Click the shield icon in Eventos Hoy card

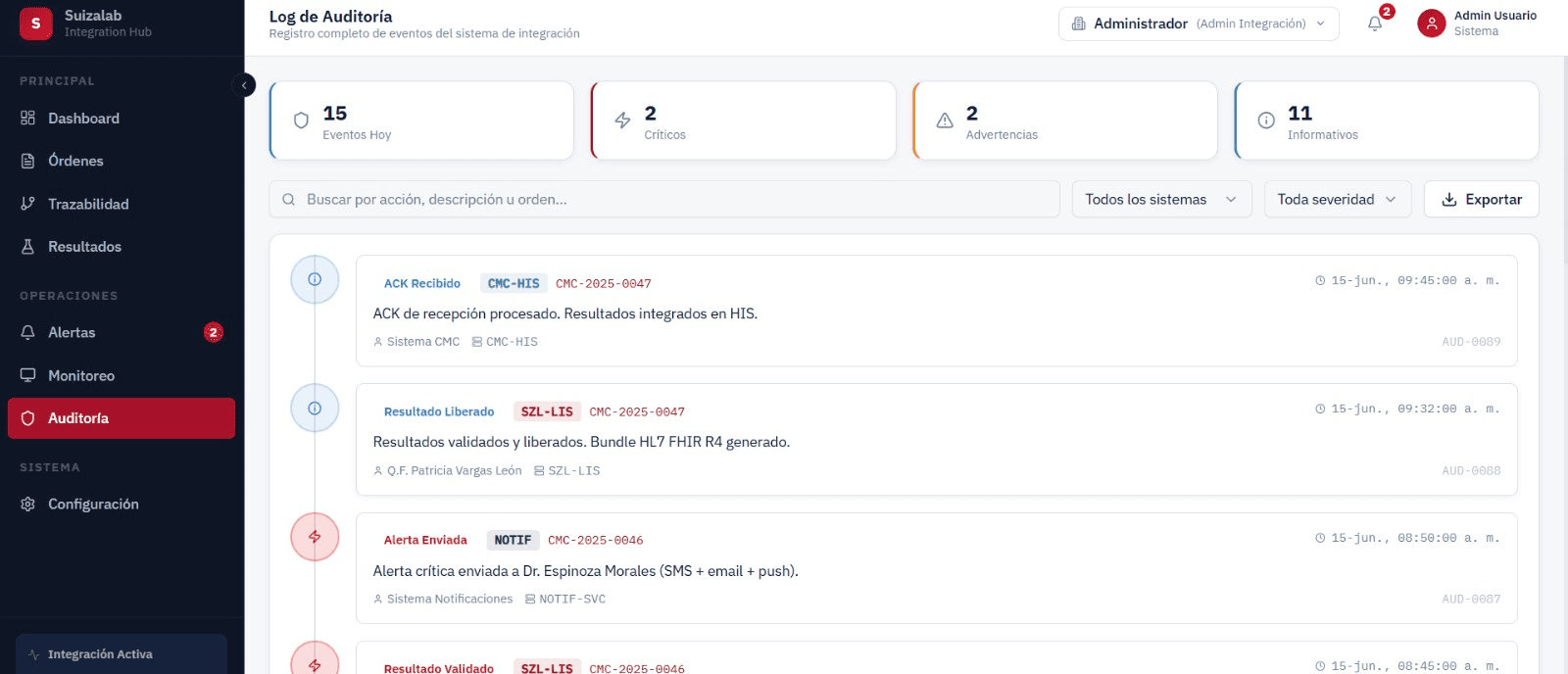point(302,120)
